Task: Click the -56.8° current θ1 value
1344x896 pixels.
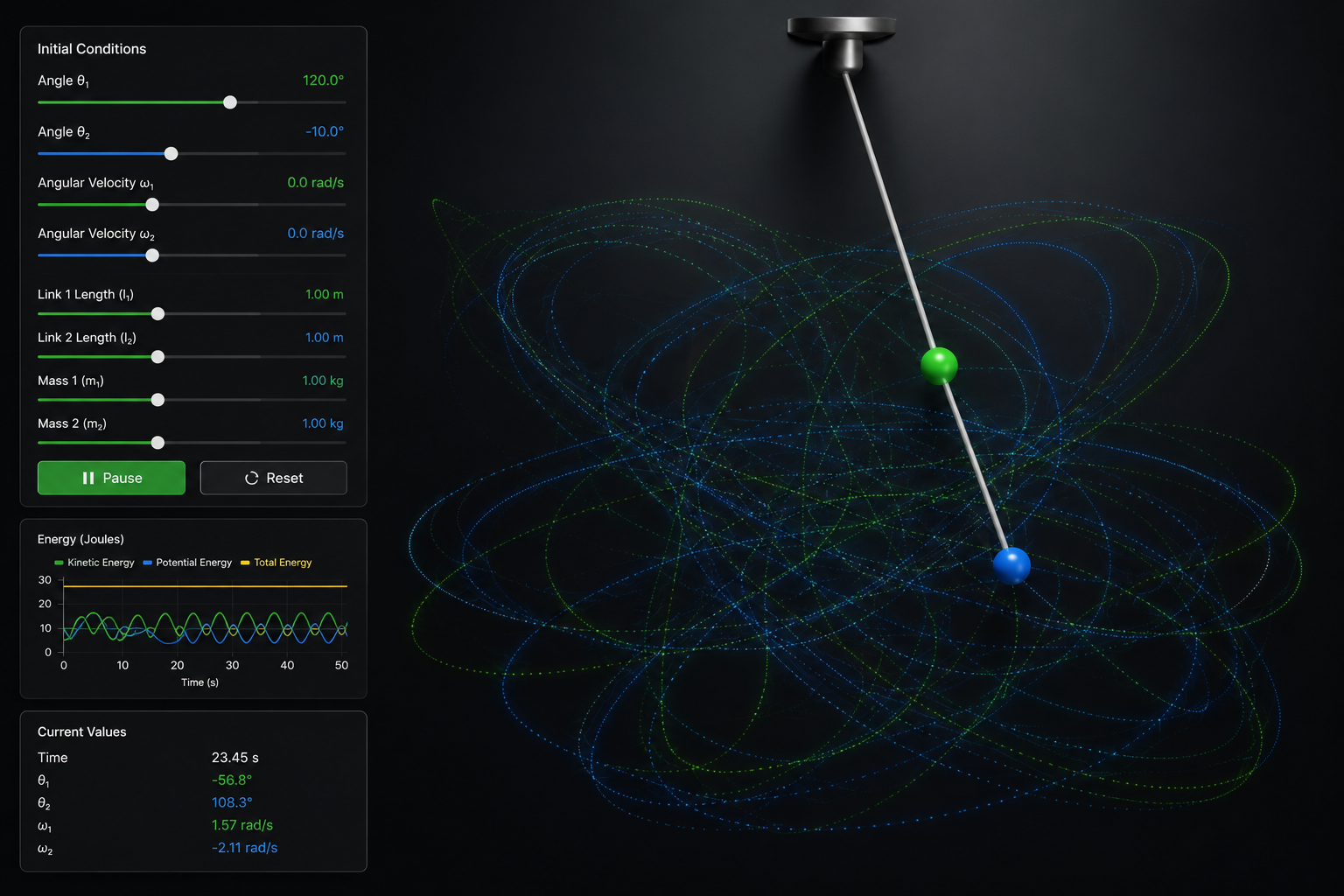Action: coord(232,780)
